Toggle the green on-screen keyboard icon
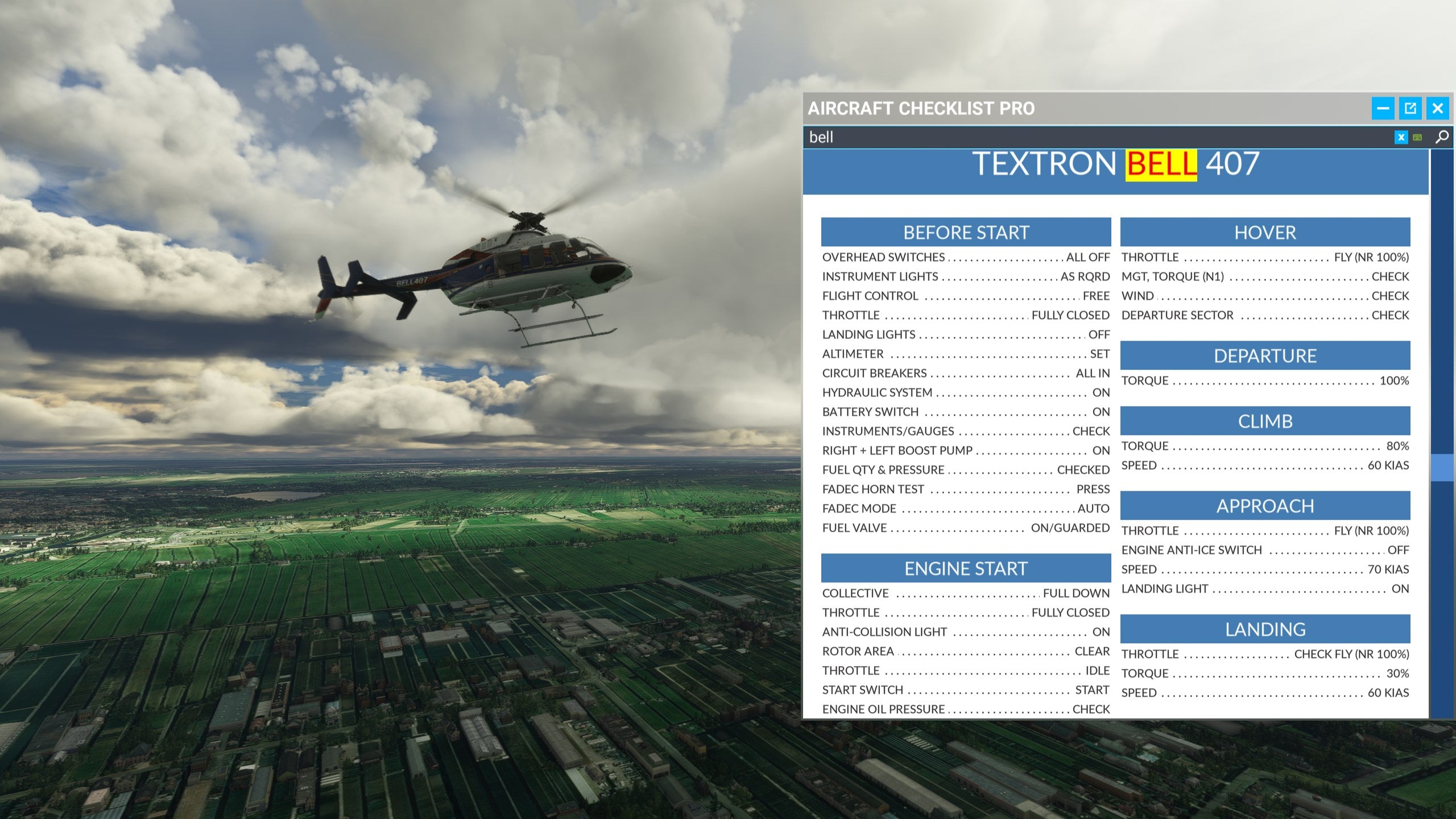Screen dimensions: 1456x819 click(x=1416, y=136)
